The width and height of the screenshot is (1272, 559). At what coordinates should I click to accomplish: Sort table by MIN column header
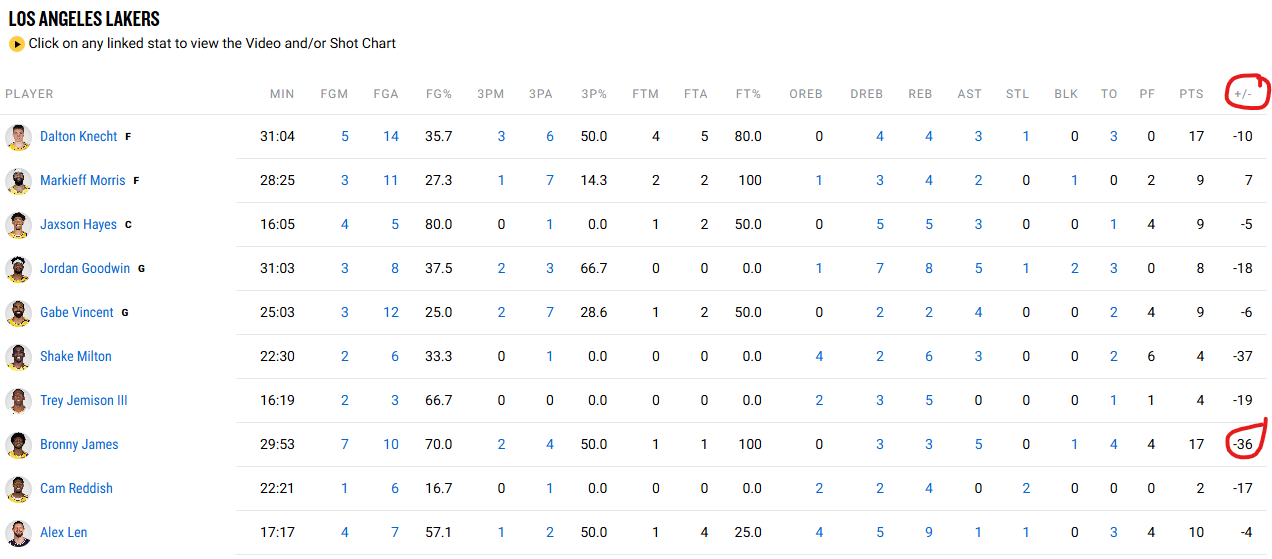pyautogui.click(x=282, y=94)
